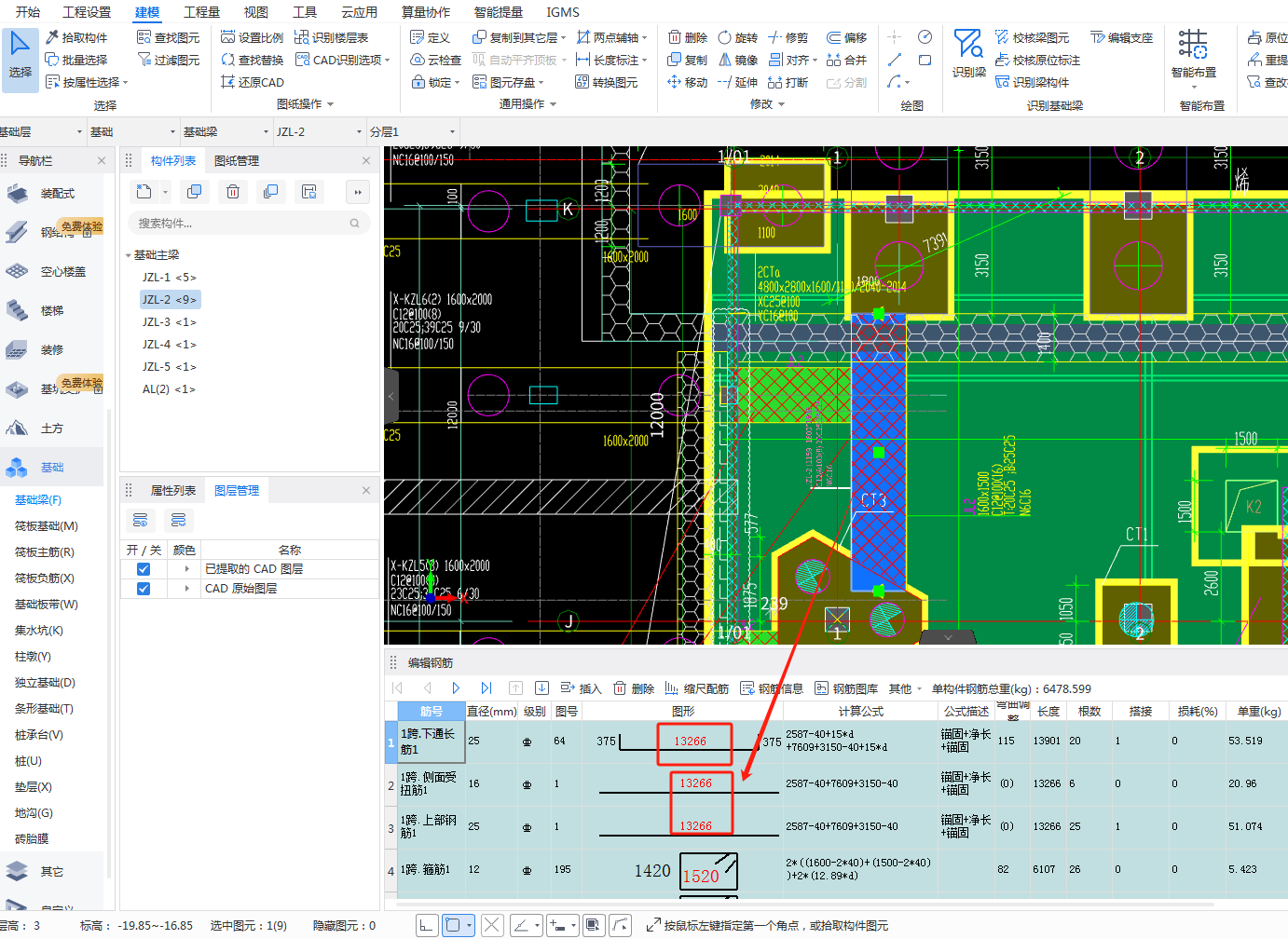Switch to the 视图 ribbon tab
Image resolution: width=1288 pixels, height=939 pixels.
pos(255,12)
